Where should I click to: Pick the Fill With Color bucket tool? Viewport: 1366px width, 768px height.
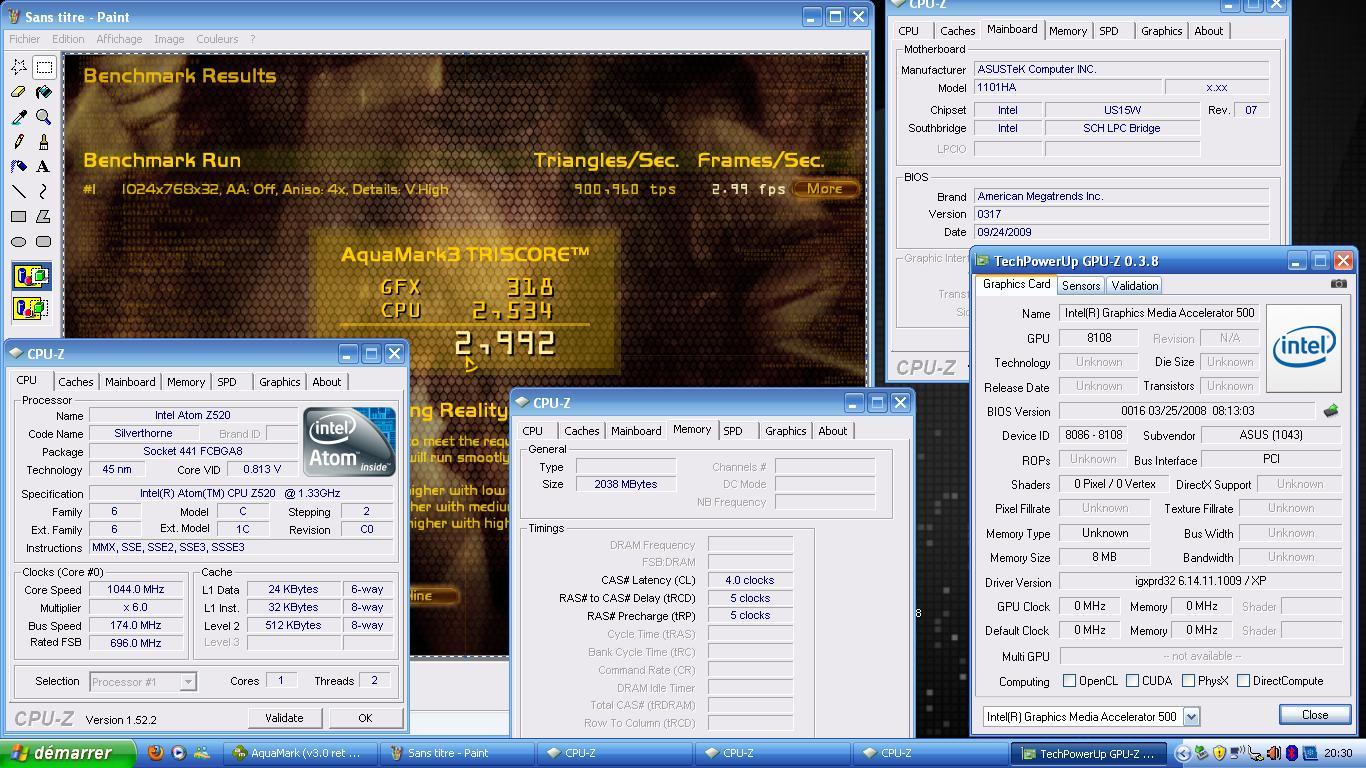pos(44,92)
